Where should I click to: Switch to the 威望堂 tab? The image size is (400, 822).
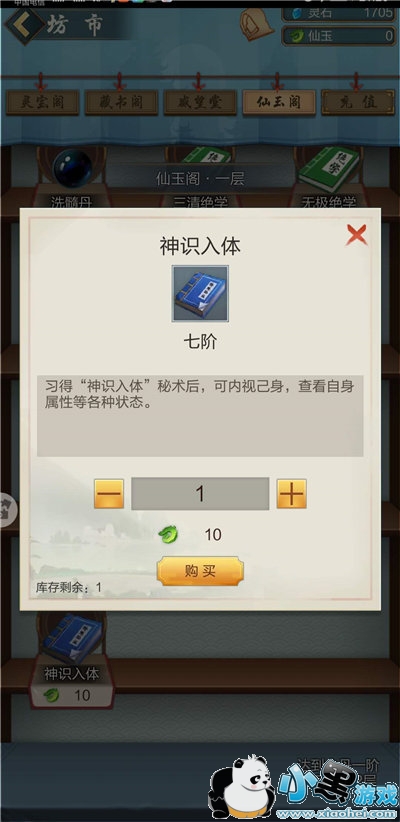tap(200, 102)
